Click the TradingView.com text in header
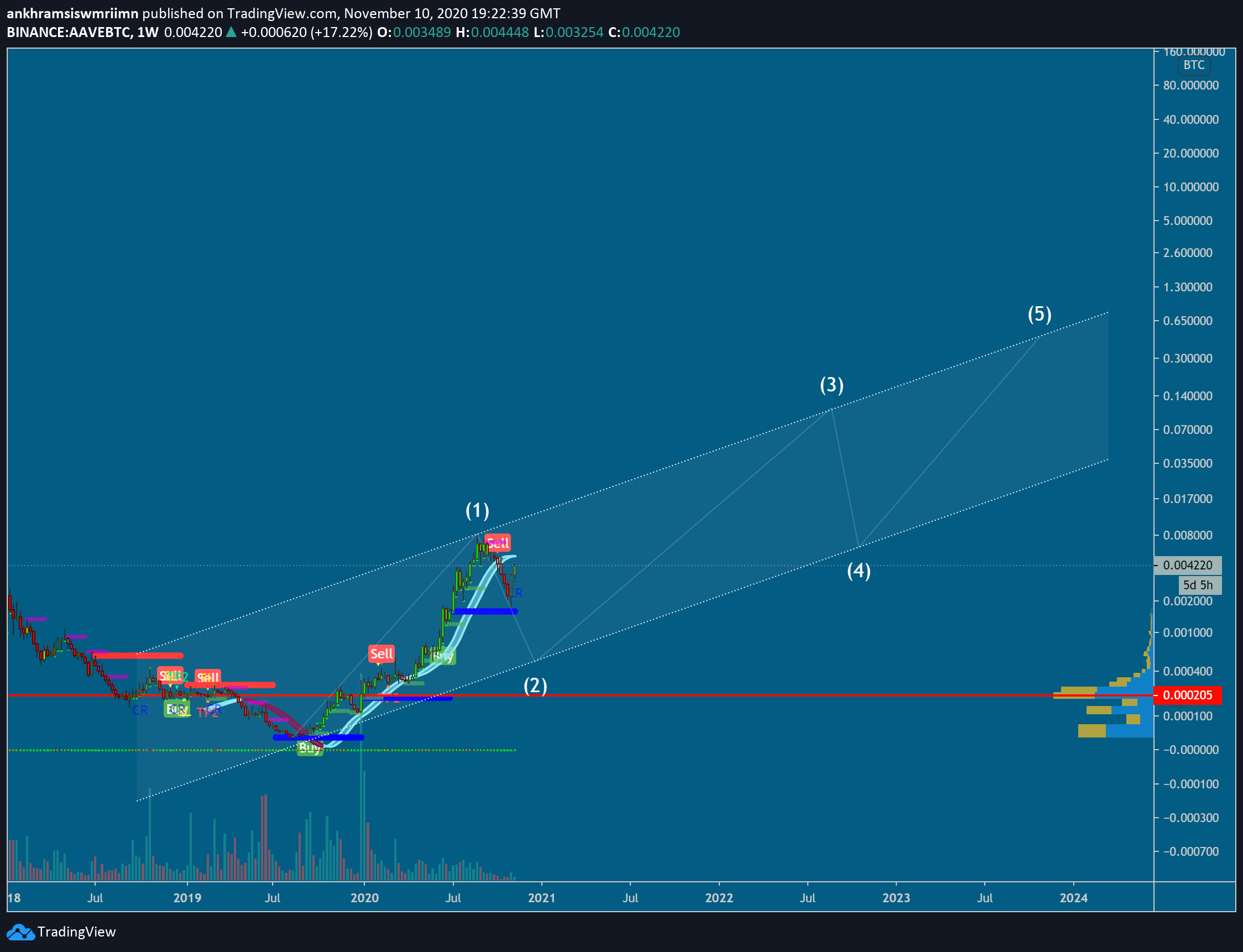 (281, 13)
